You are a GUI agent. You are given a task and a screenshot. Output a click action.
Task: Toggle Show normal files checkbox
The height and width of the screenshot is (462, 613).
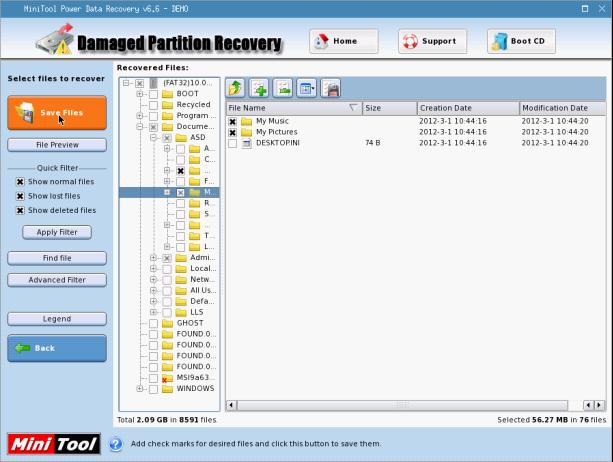pyautogui.click(x=20, y=182)
